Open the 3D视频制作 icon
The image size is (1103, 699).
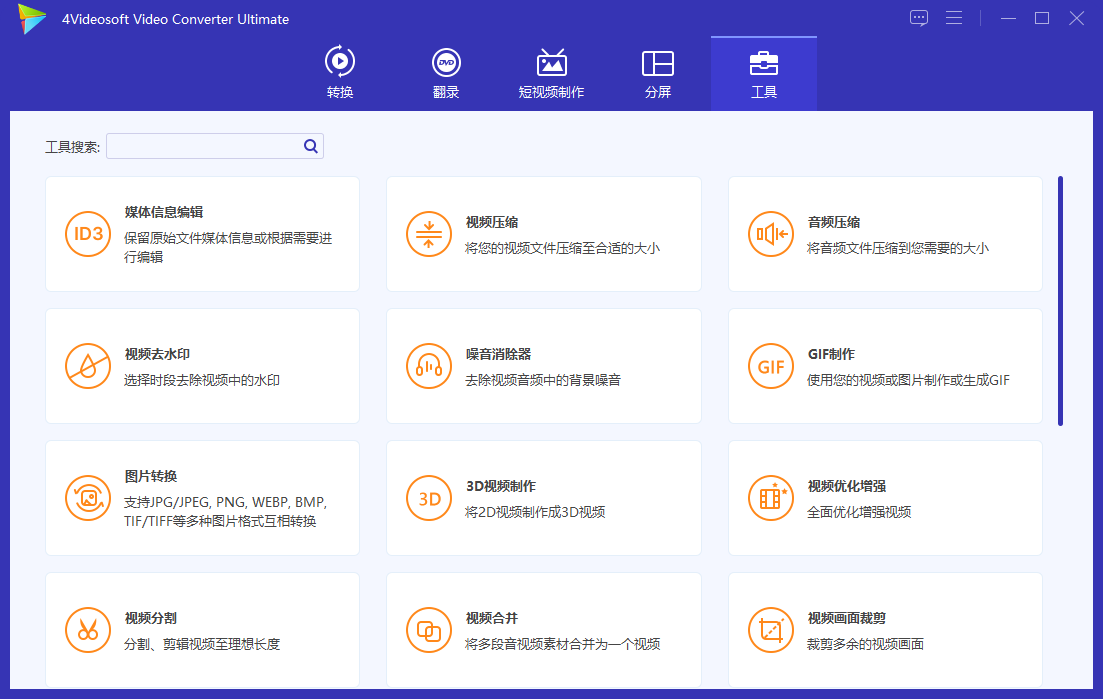click(x=429, y=498)
